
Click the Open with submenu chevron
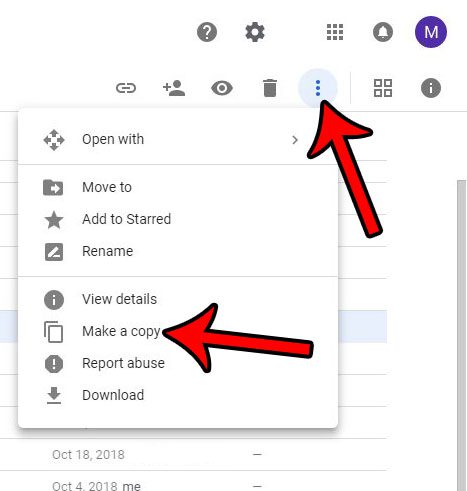click(x=295, y=140)
